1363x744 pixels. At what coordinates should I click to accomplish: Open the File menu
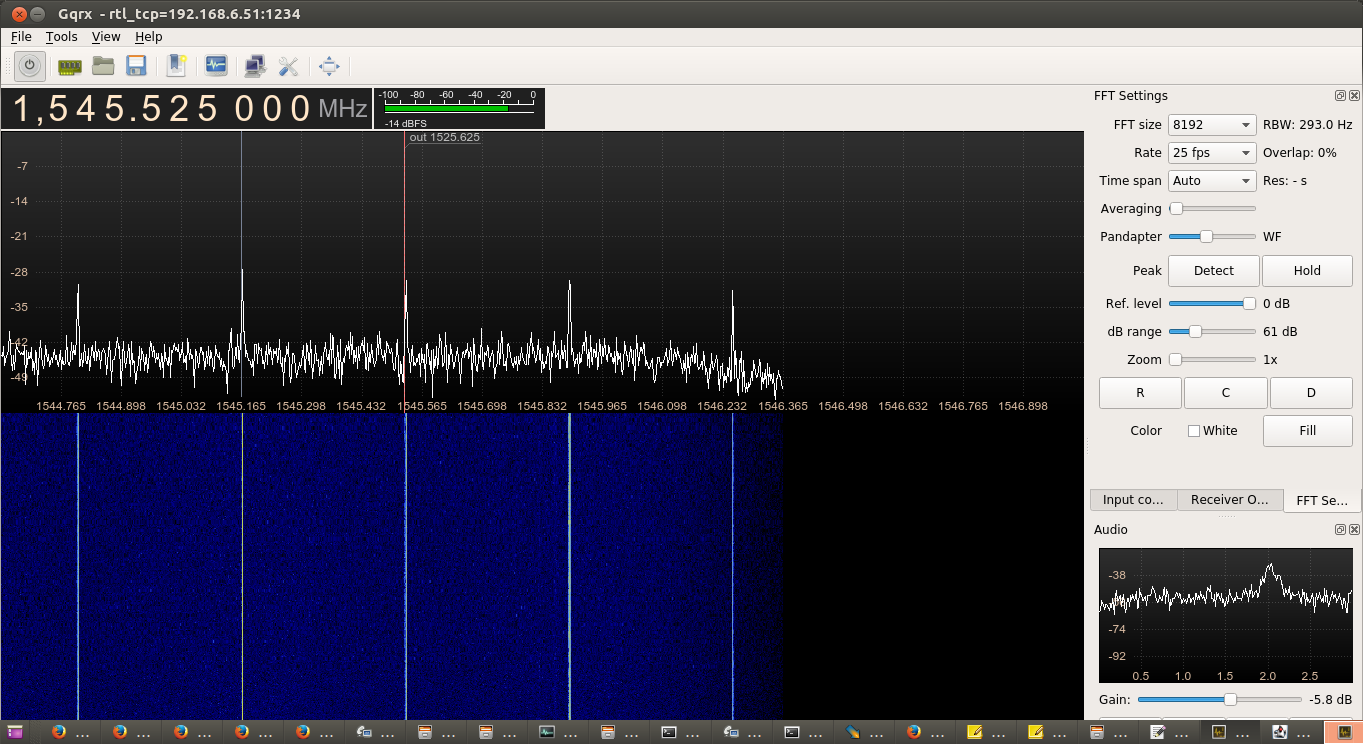coord(21,37)
